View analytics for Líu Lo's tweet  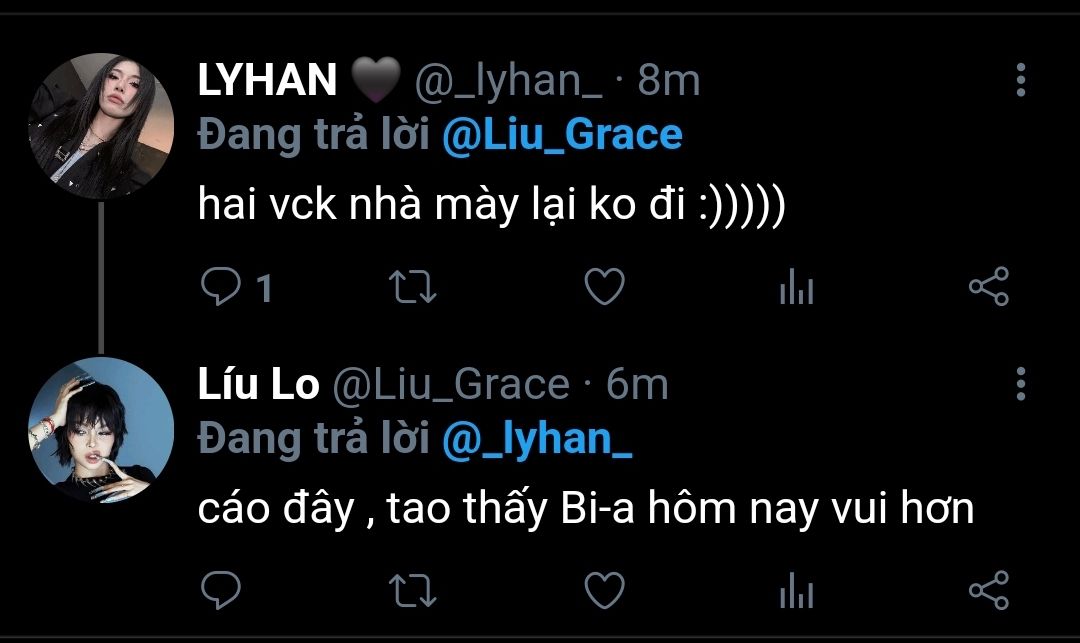(796, 591)
